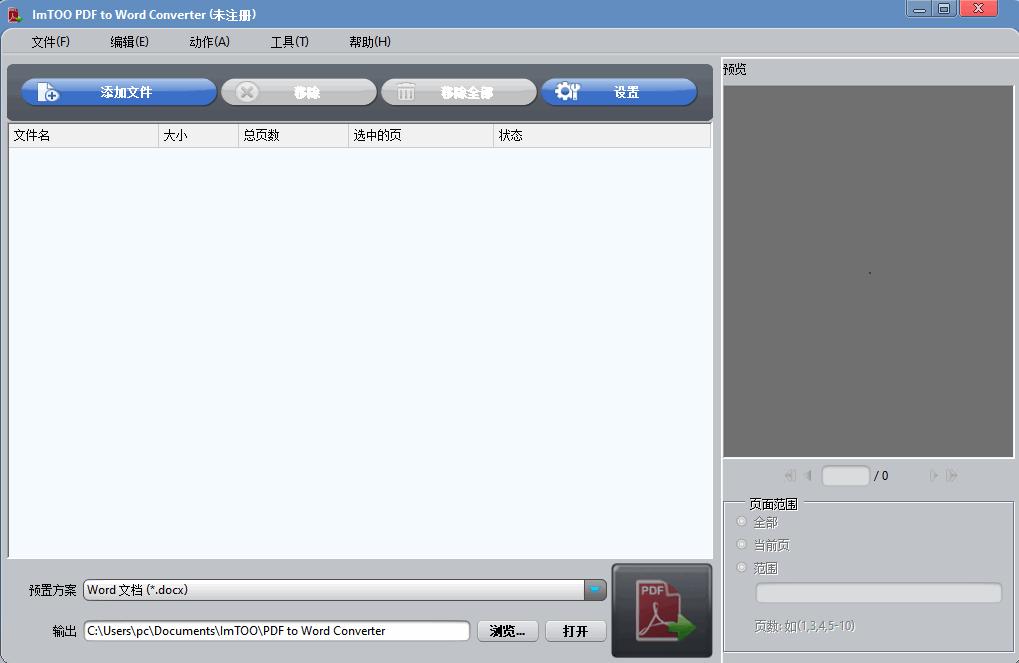Click the 选中的页 column header
The height and width of the screenshot is (663, 1019).
(x=421, y=135)
